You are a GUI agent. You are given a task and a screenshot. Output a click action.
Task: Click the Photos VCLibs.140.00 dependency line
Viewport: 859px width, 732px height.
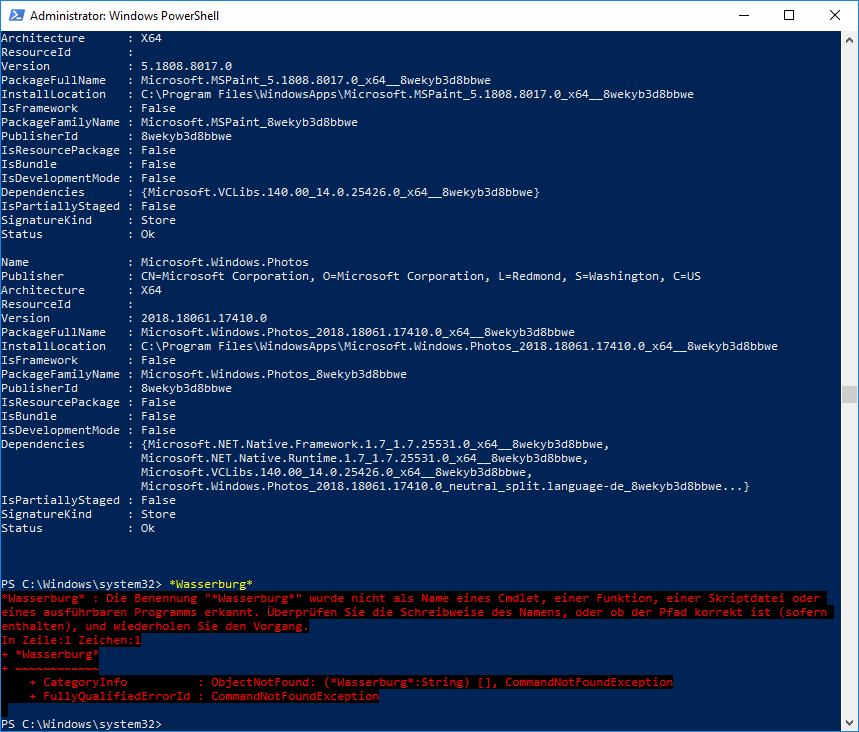(x=336, y=472)
